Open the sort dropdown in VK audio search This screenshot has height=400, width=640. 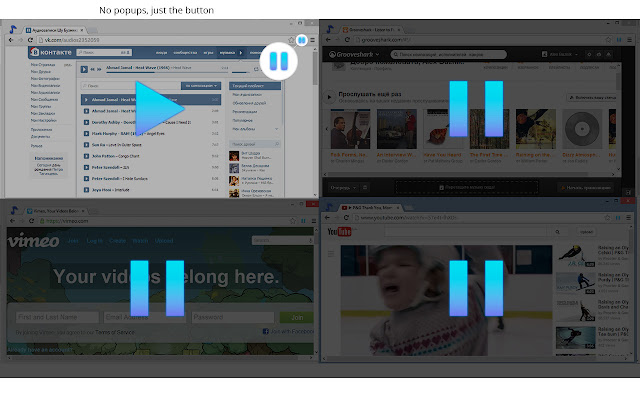point(201,86)
